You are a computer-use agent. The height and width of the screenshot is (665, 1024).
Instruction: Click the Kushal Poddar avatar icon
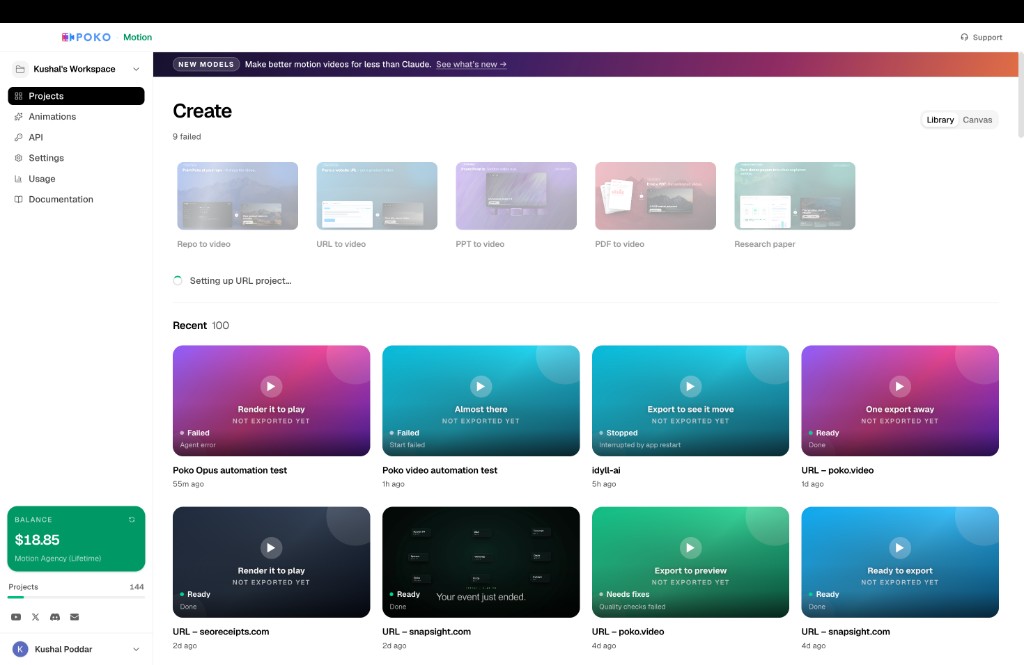(20, 649)
